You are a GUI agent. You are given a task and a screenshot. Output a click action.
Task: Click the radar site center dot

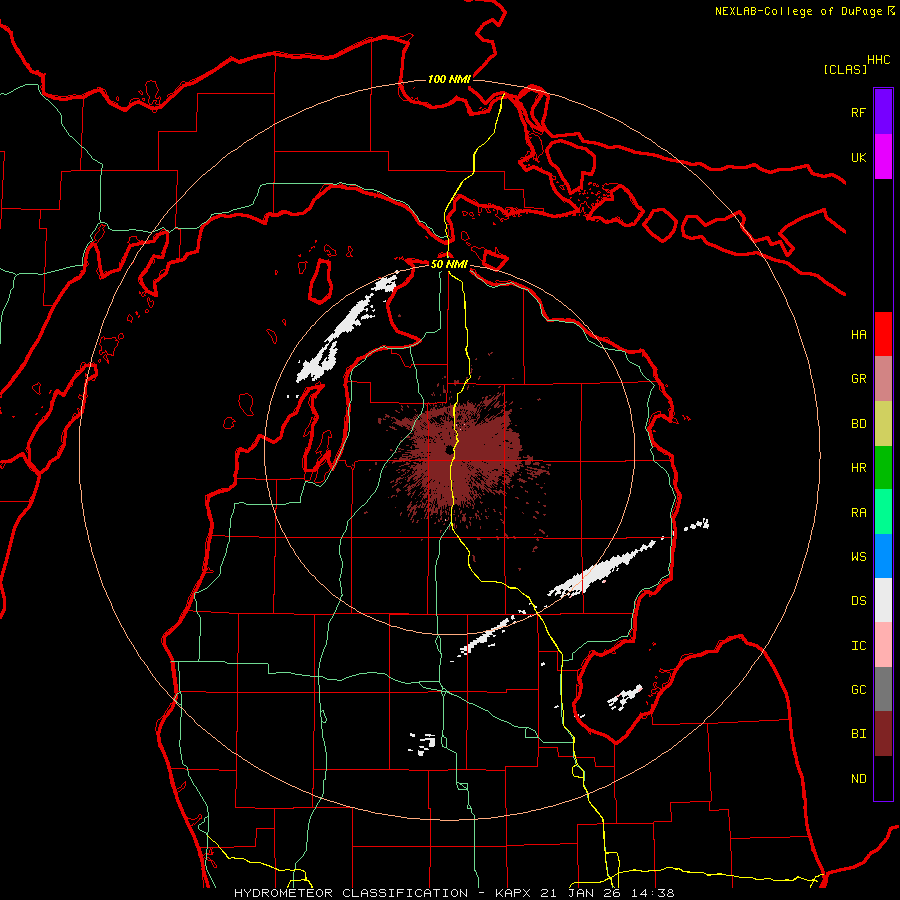pyautogui.click(x=448, y=449)
